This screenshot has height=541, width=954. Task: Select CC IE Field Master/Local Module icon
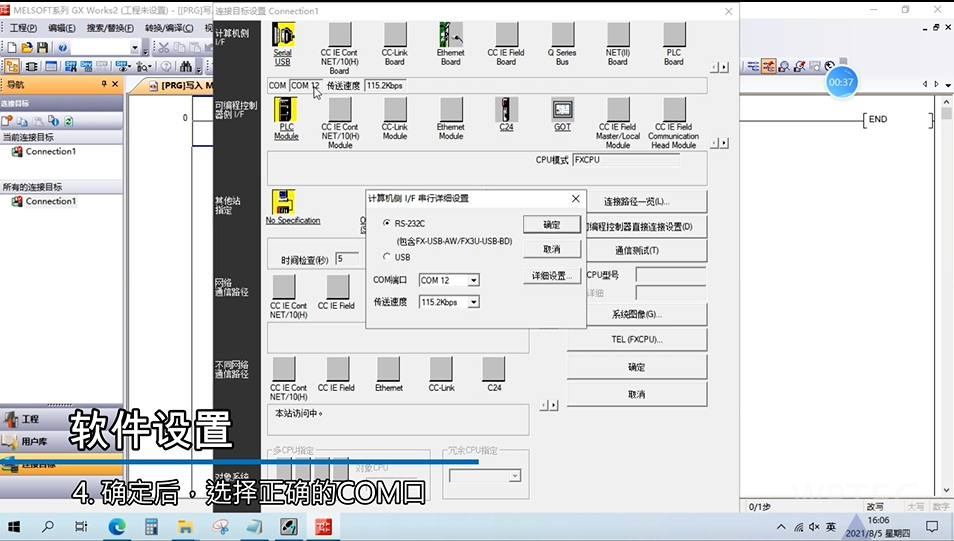pos(618,110)
